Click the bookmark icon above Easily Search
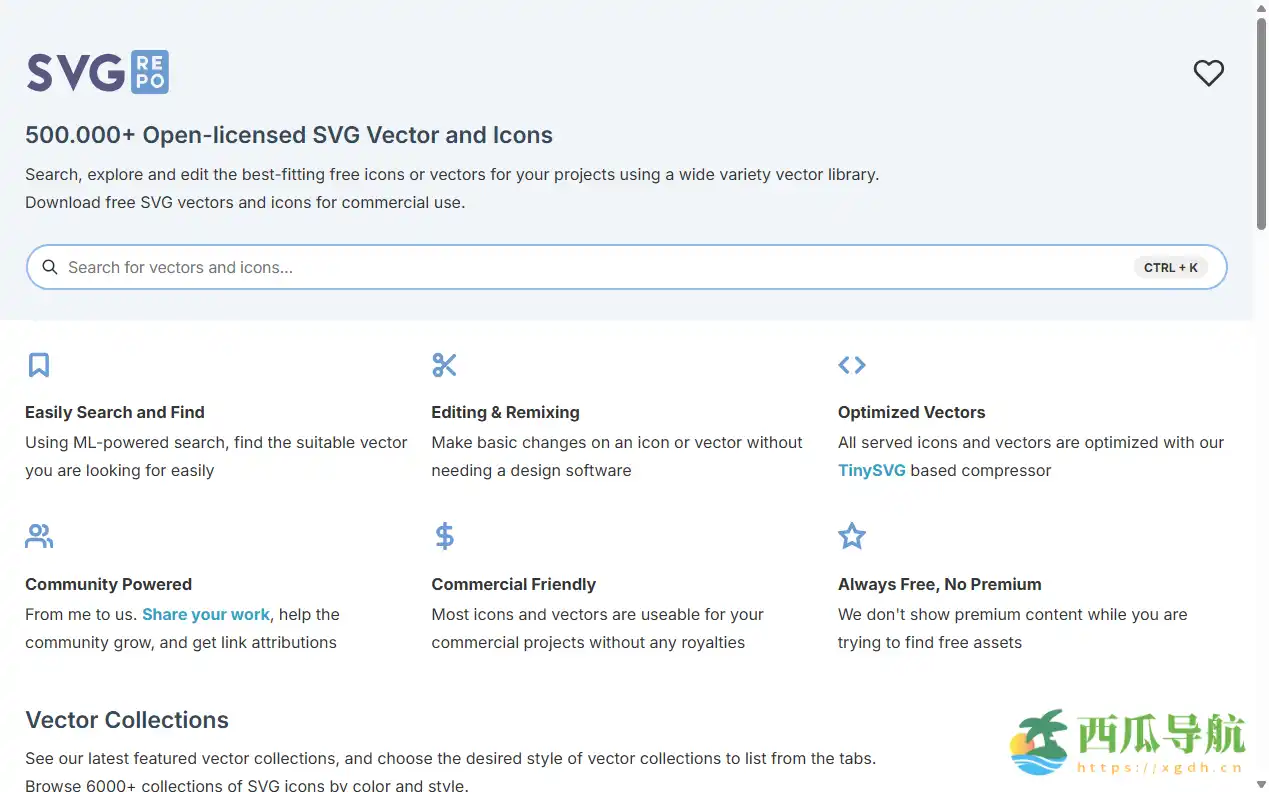Screen dimensions: 1269x792 (39, 365)
